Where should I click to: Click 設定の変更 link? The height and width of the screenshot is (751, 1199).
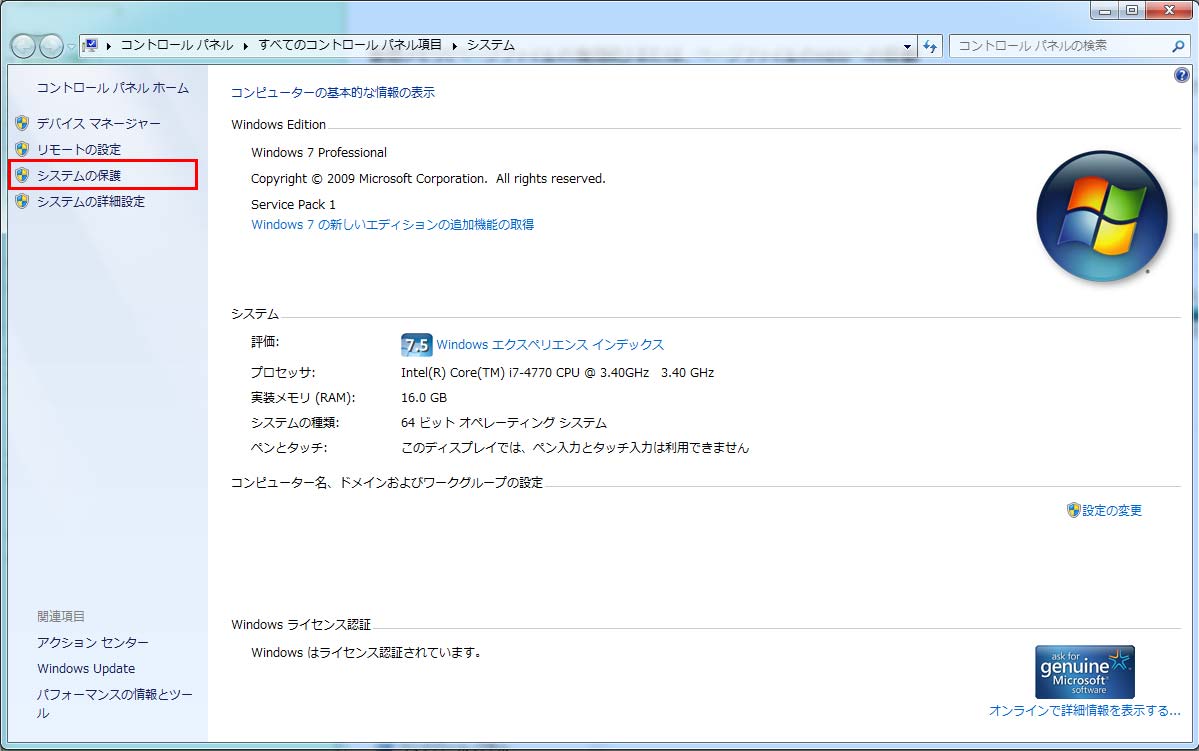1112,510
